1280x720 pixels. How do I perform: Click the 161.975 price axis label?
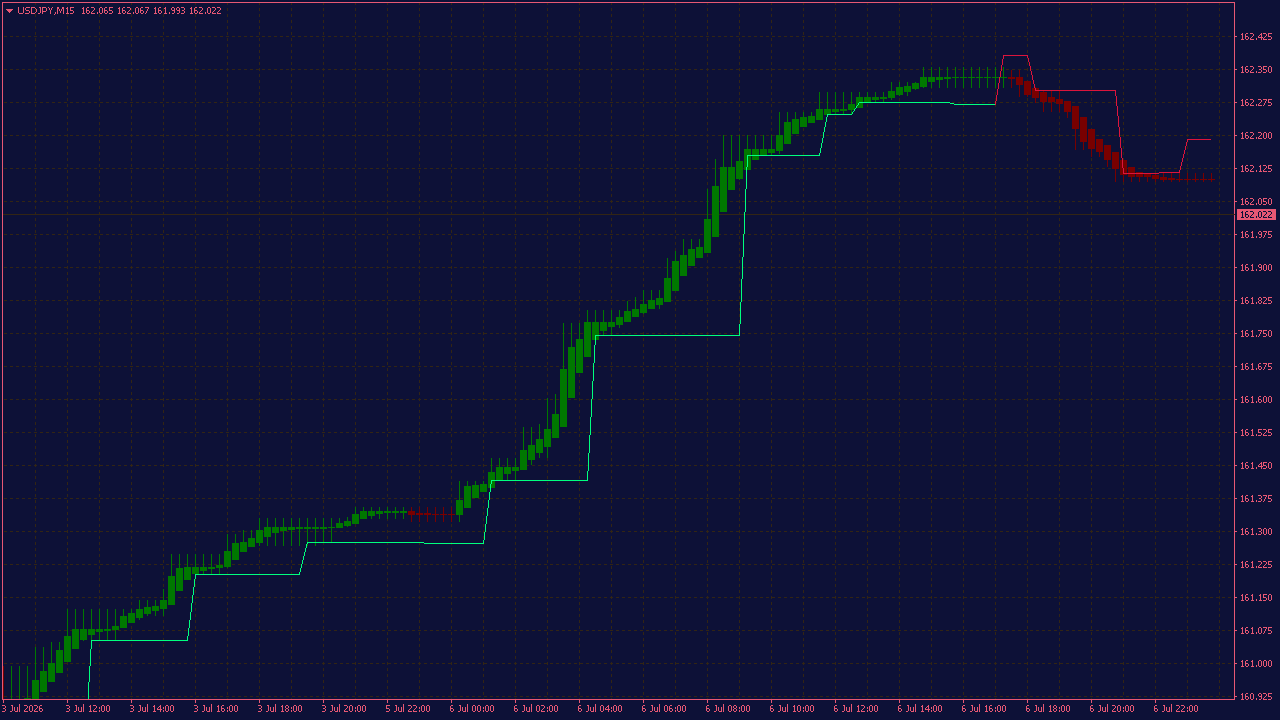tap(1256, 235)
